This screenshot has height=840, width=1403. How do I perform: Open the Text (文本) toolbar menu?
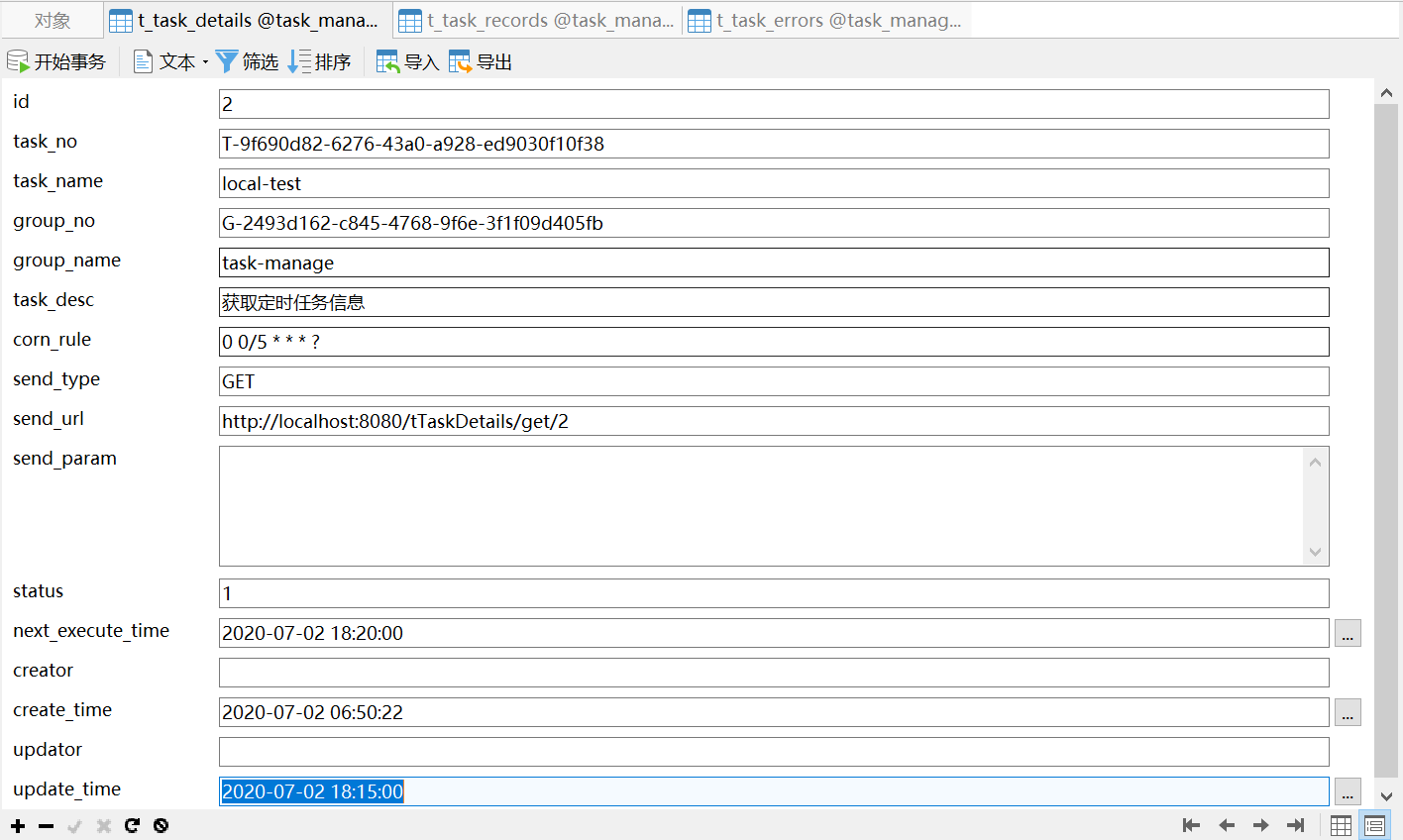(170, 61)
